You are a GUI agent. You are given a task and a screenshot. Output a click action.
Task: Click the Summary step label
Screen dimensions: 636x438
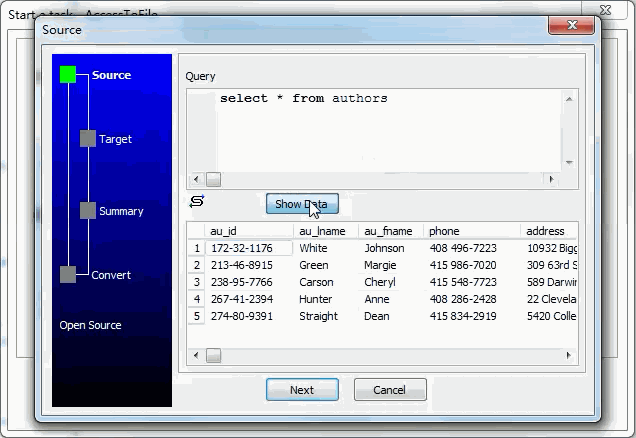(x=121, y=211)
